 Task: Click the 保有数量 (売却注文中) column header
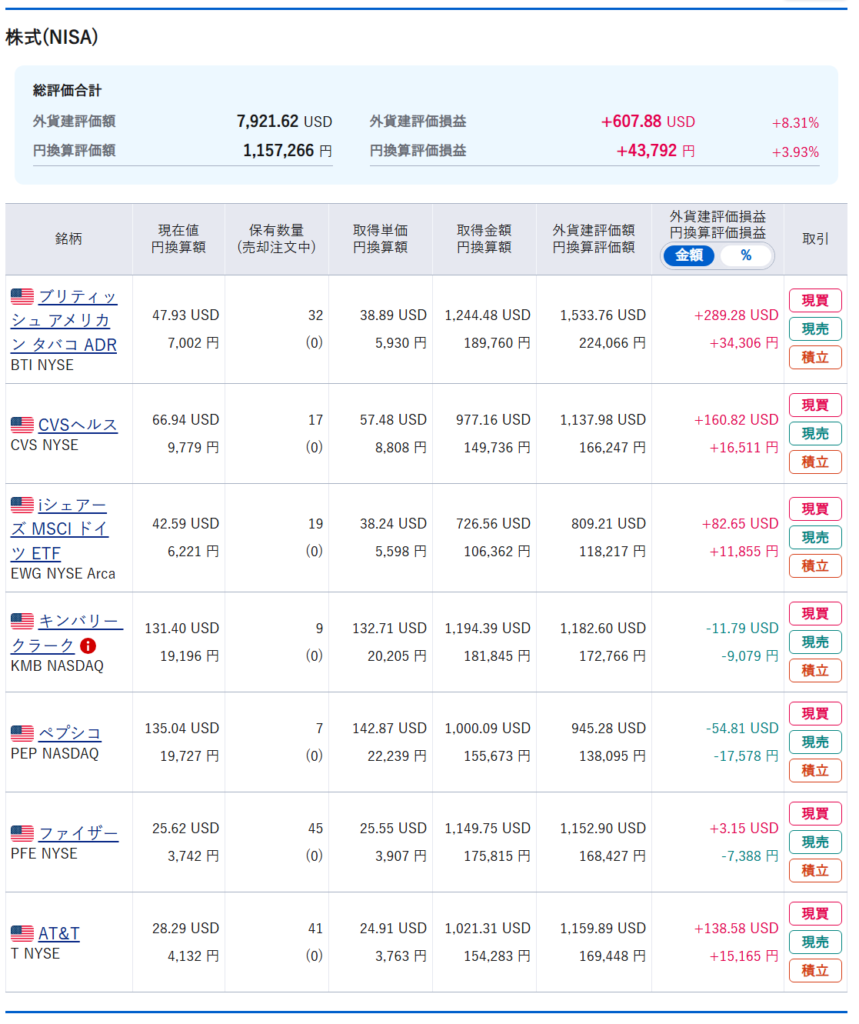pos(276,239)
